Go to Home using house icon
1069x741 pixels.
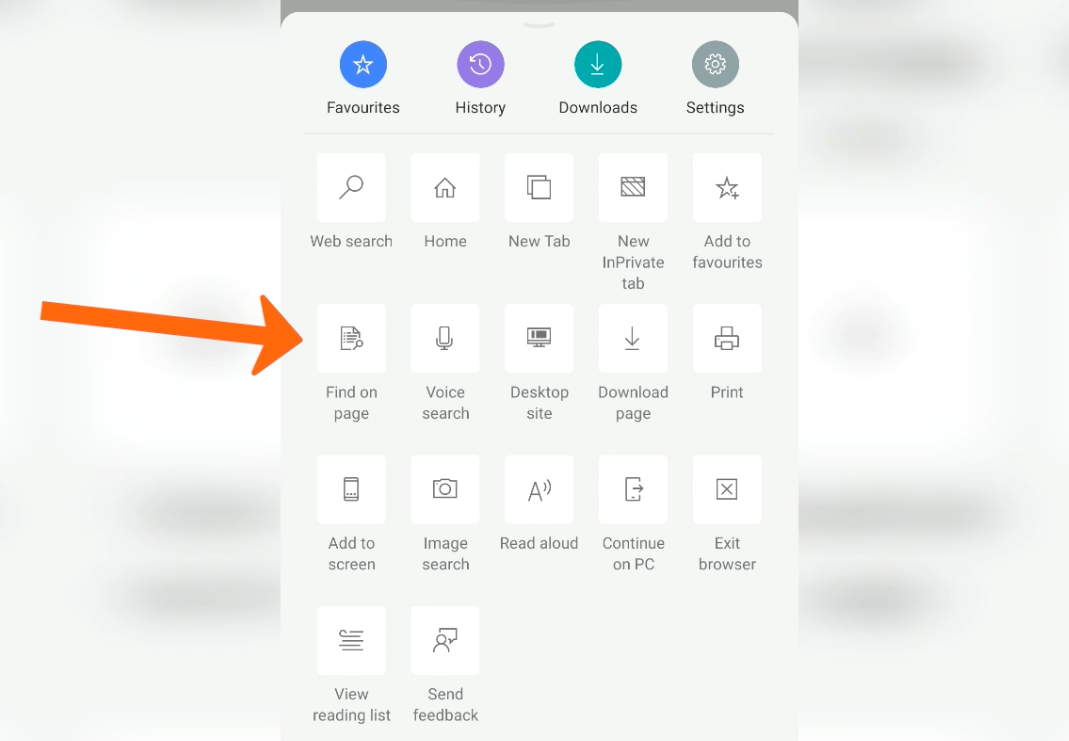(x=445, y=188)
